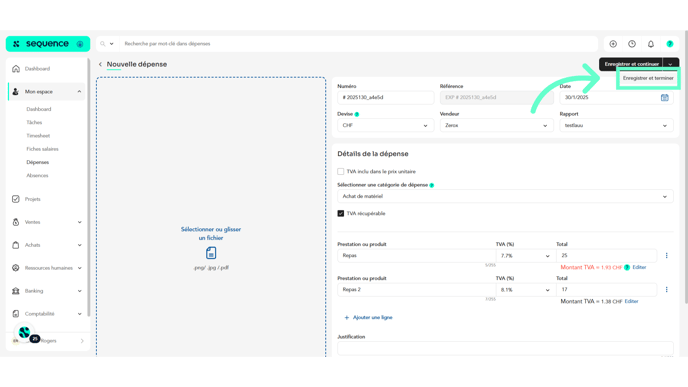Click the Date field 30/1/2025

point(616,97)
